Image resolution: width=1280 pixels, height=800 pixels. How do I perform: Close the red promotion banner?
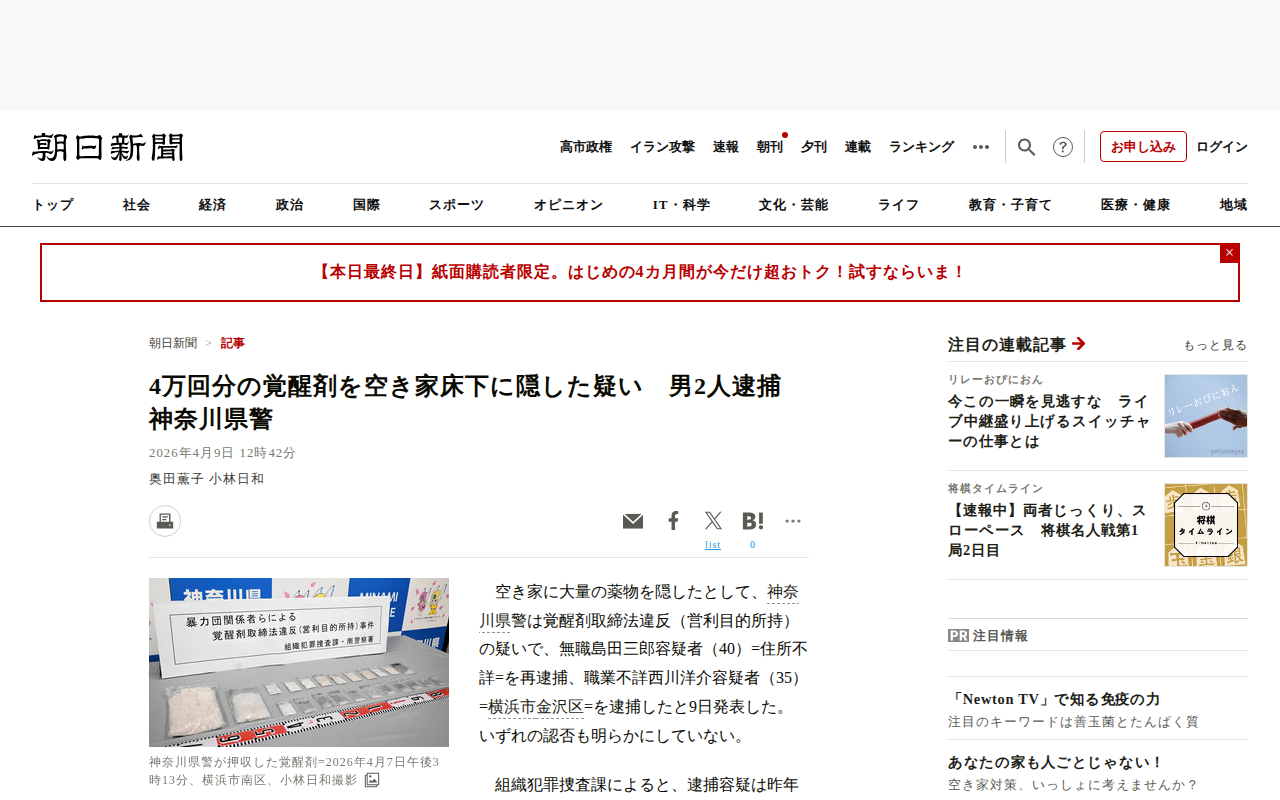1229,253
